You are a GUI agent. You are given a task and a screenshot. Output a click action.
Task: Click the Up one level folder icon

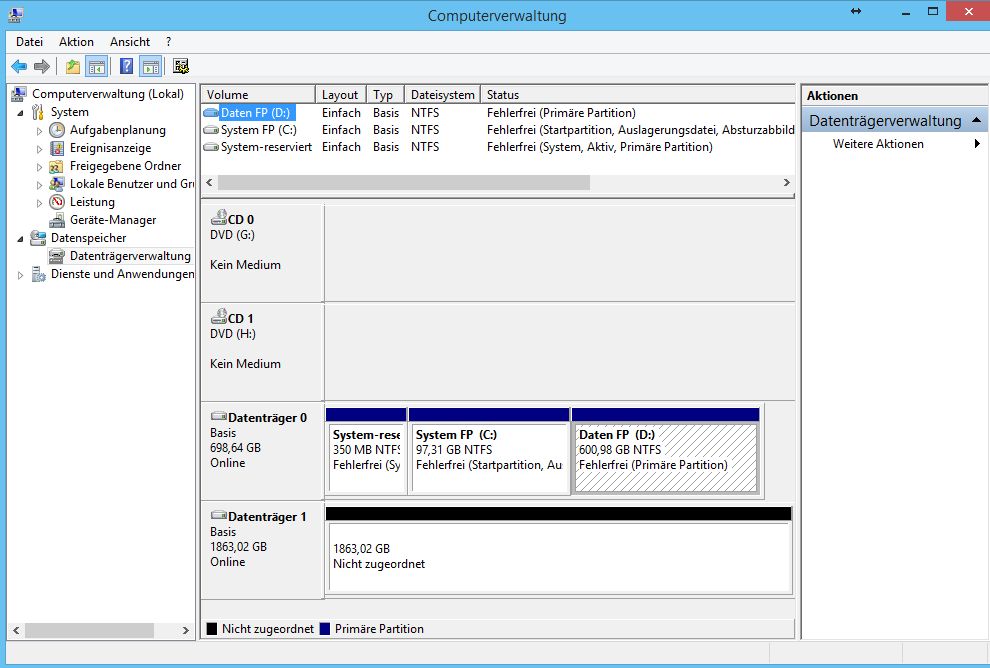coord(73,66)
